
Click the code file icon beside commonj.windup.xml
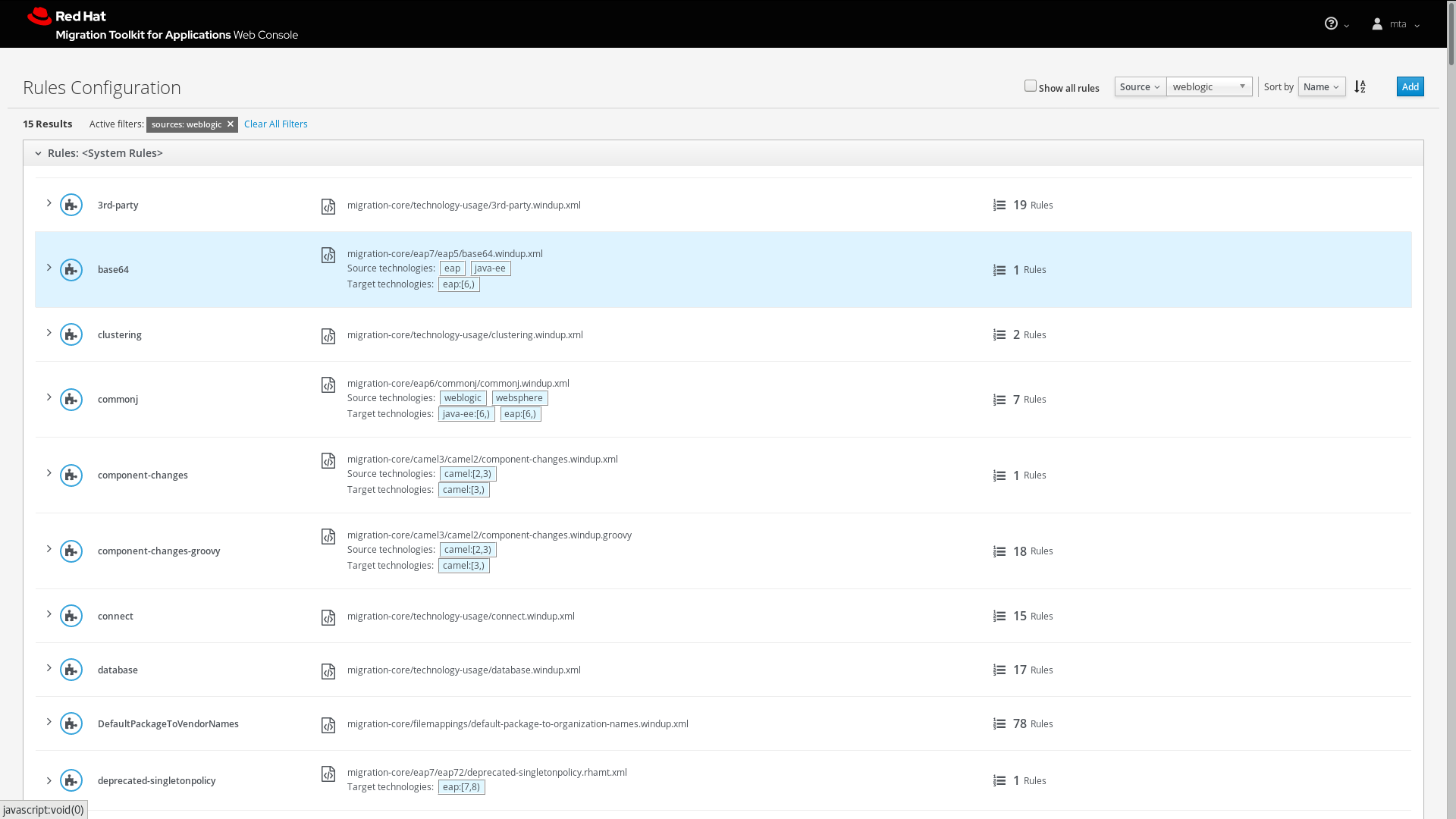pos(328,385)
